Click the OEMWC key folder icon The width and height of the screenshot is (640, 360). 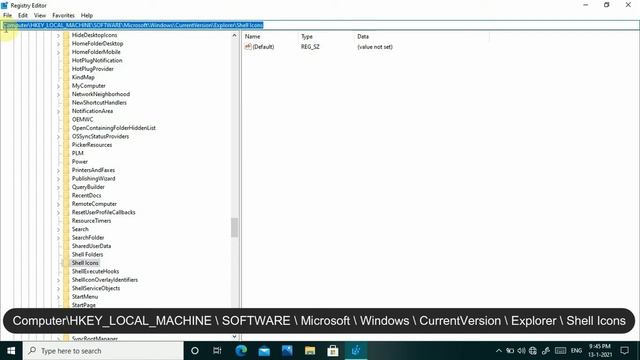66,120
